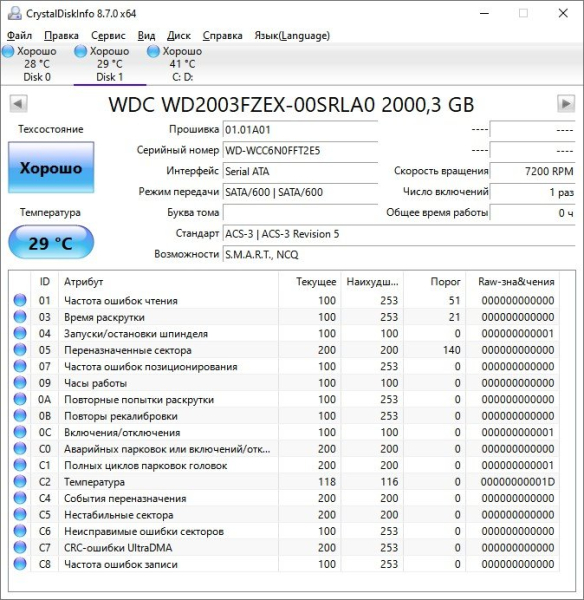Image resolution: width=584 pixels, height=600 pixels.
Task: Click the Хорошо health status button
Action: pyautogui.click(x=51, y=167)
